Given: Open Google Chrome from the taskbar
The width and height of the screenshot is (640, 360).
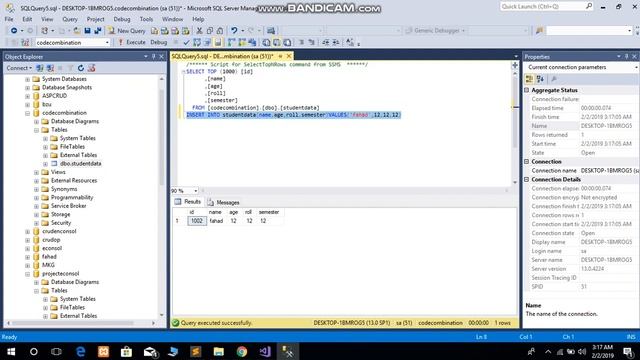Looking at the screenshot, I should click(x=242, y=351).
